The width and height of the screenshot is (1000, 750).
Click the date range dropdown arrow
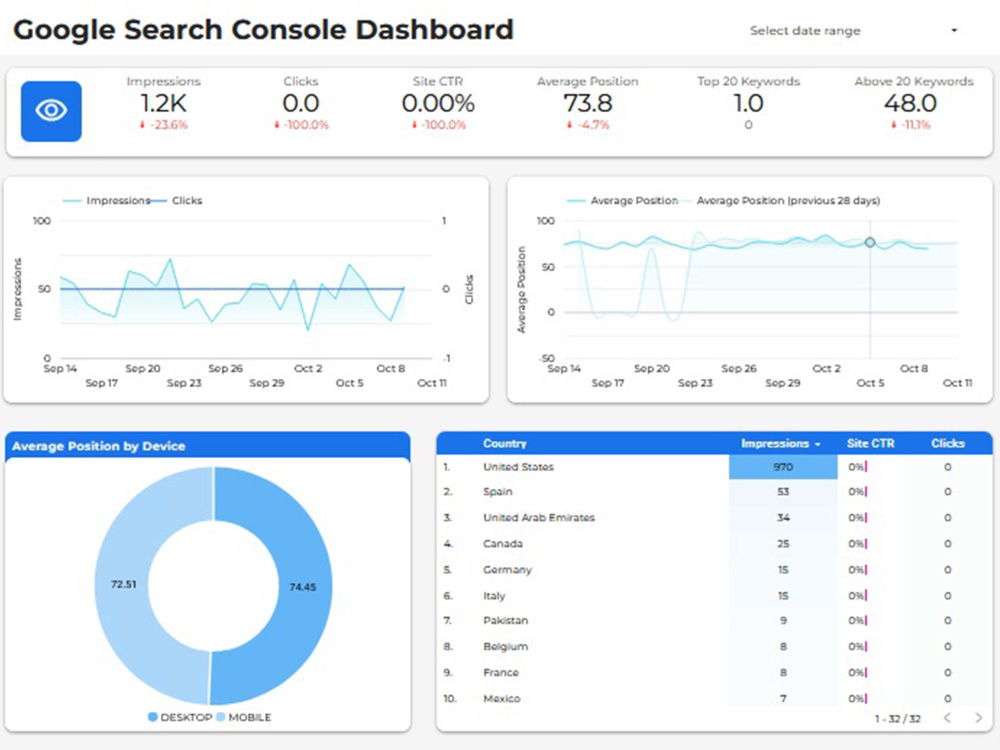pyautogui.click(x=954, y=31)
